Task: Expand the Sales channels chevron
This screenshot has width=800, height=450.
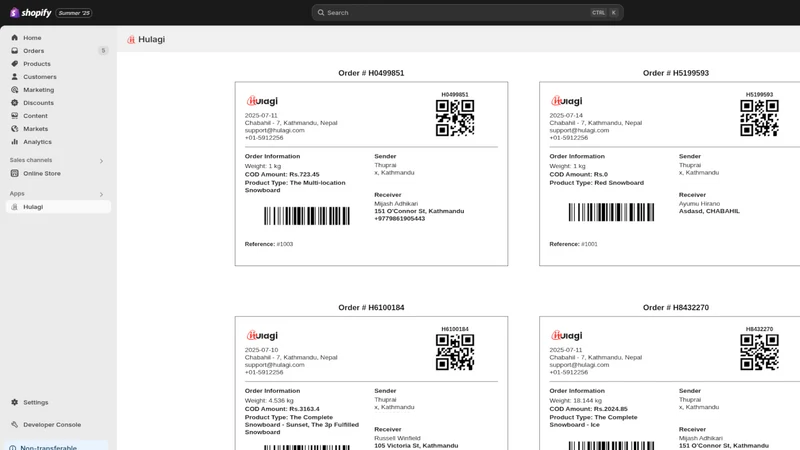Action: pyautogui.click(x=101, y=161)
